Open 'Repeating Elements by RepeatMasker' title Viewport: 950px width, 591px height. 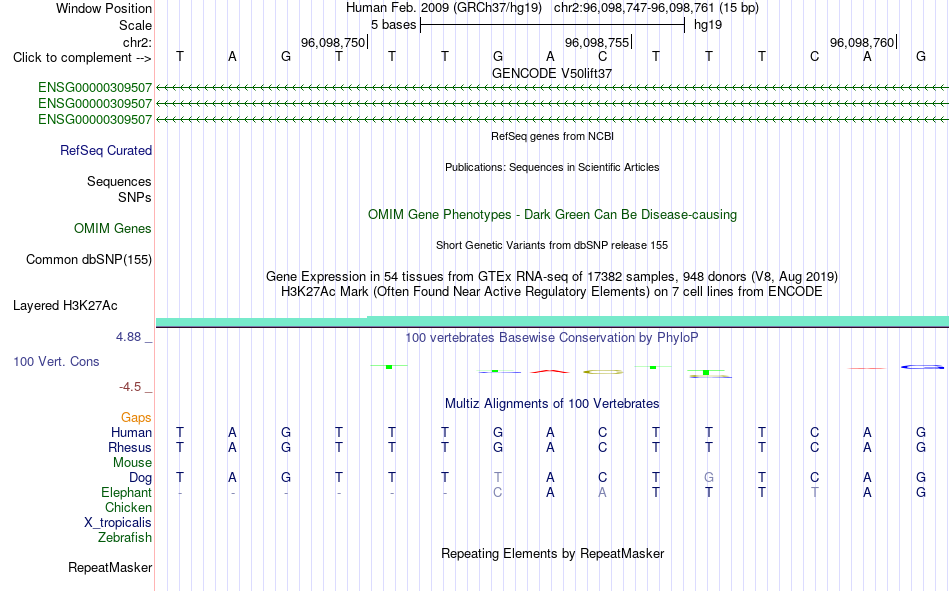(x=552, y=553)
